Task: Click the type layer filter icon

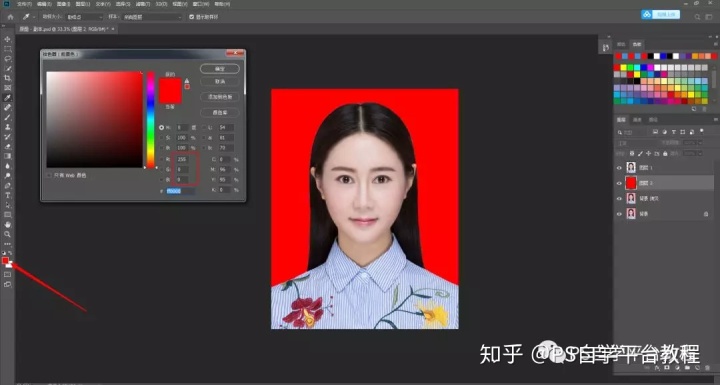Action: tap(674, 132)
